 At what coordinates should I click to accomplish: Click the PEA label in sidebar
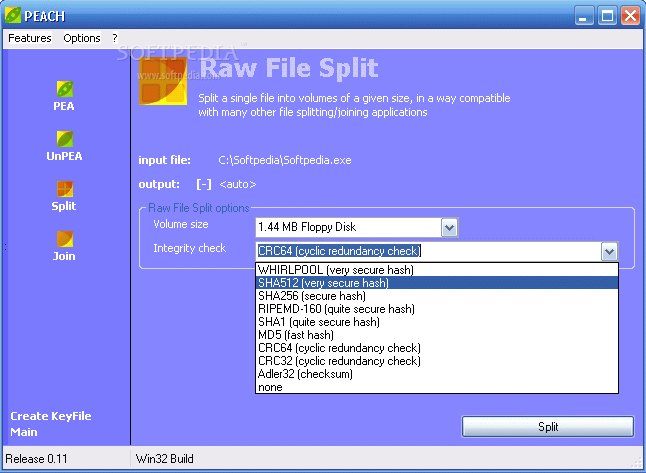64,106
